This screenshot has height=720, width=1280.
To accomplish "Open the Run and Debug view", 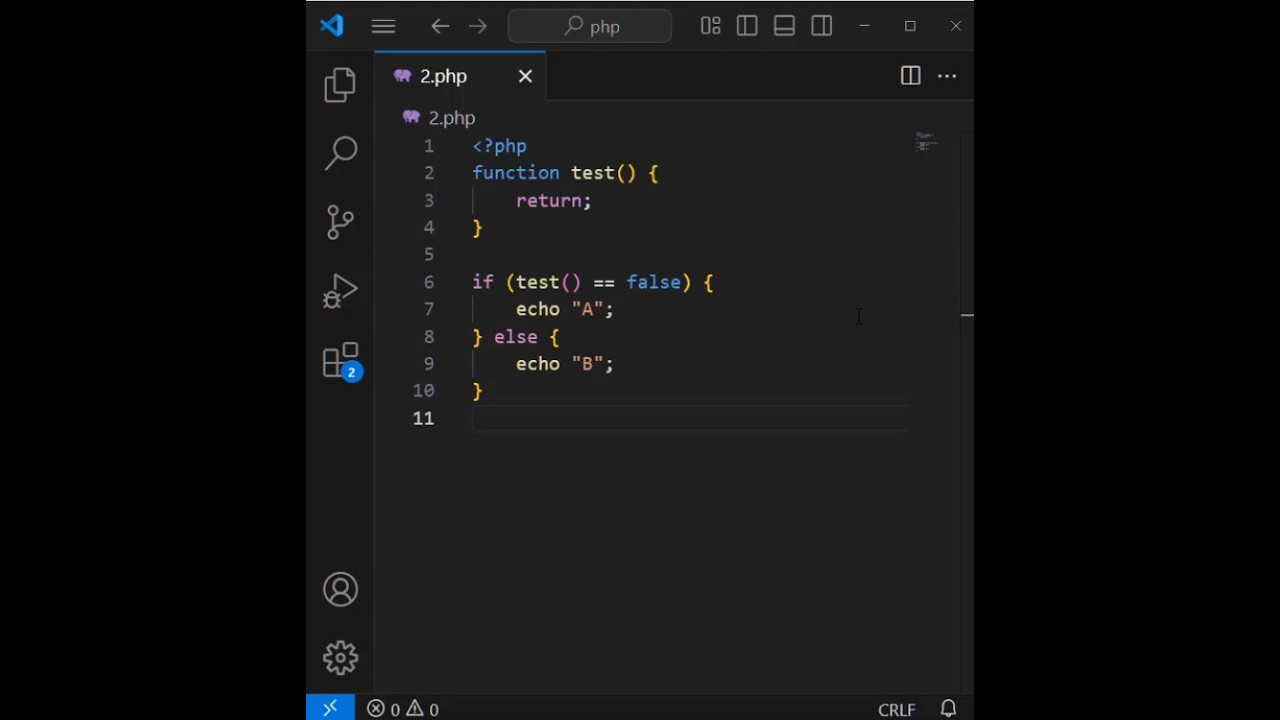I will pyautogui.click(x=340, y=291).
